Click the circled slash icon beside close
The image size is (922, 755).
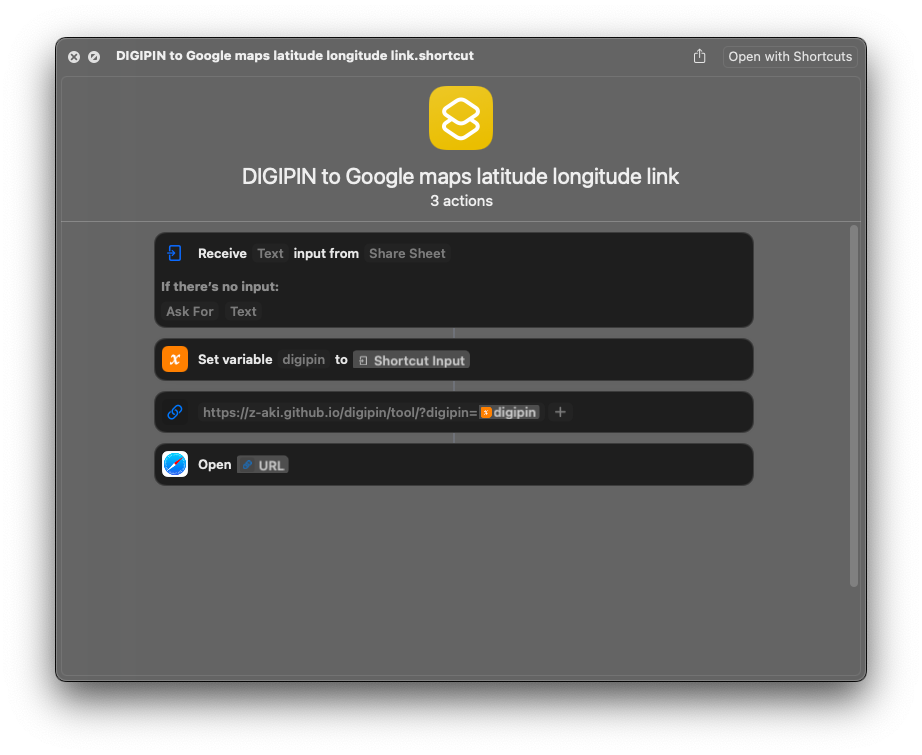click(94, 56)
